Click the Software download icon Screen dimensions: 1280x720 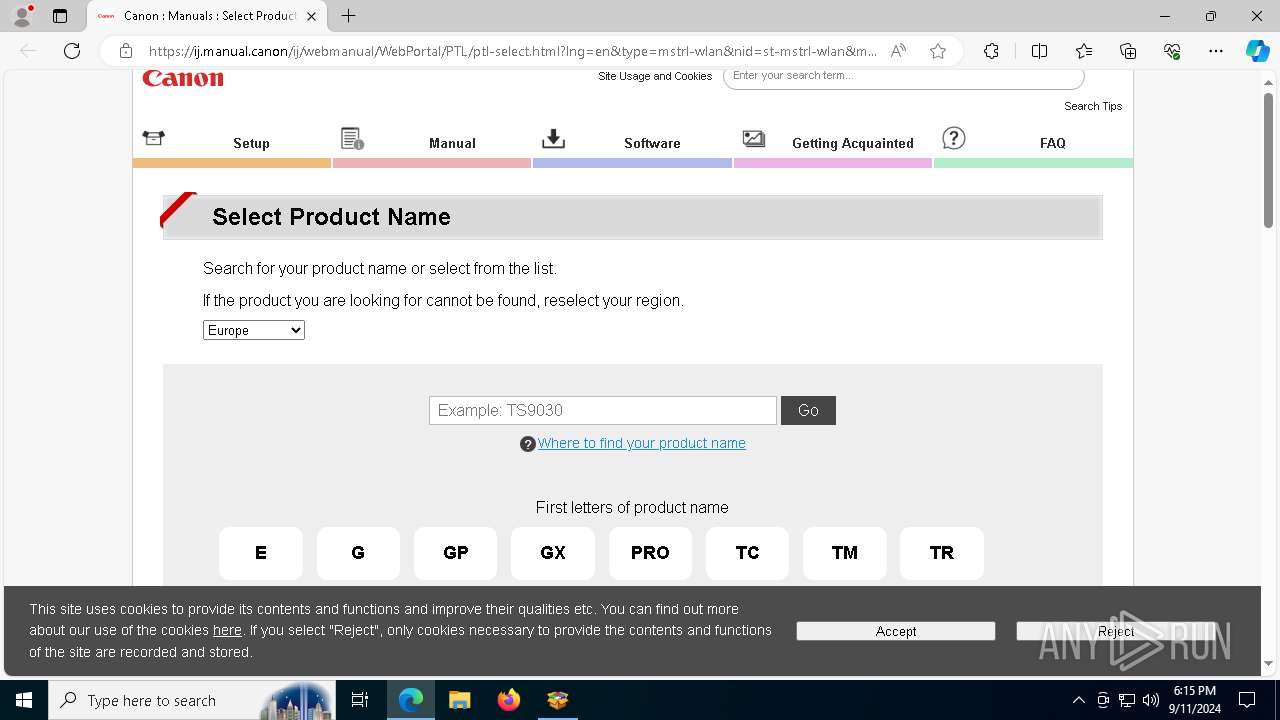coord(553,139)
